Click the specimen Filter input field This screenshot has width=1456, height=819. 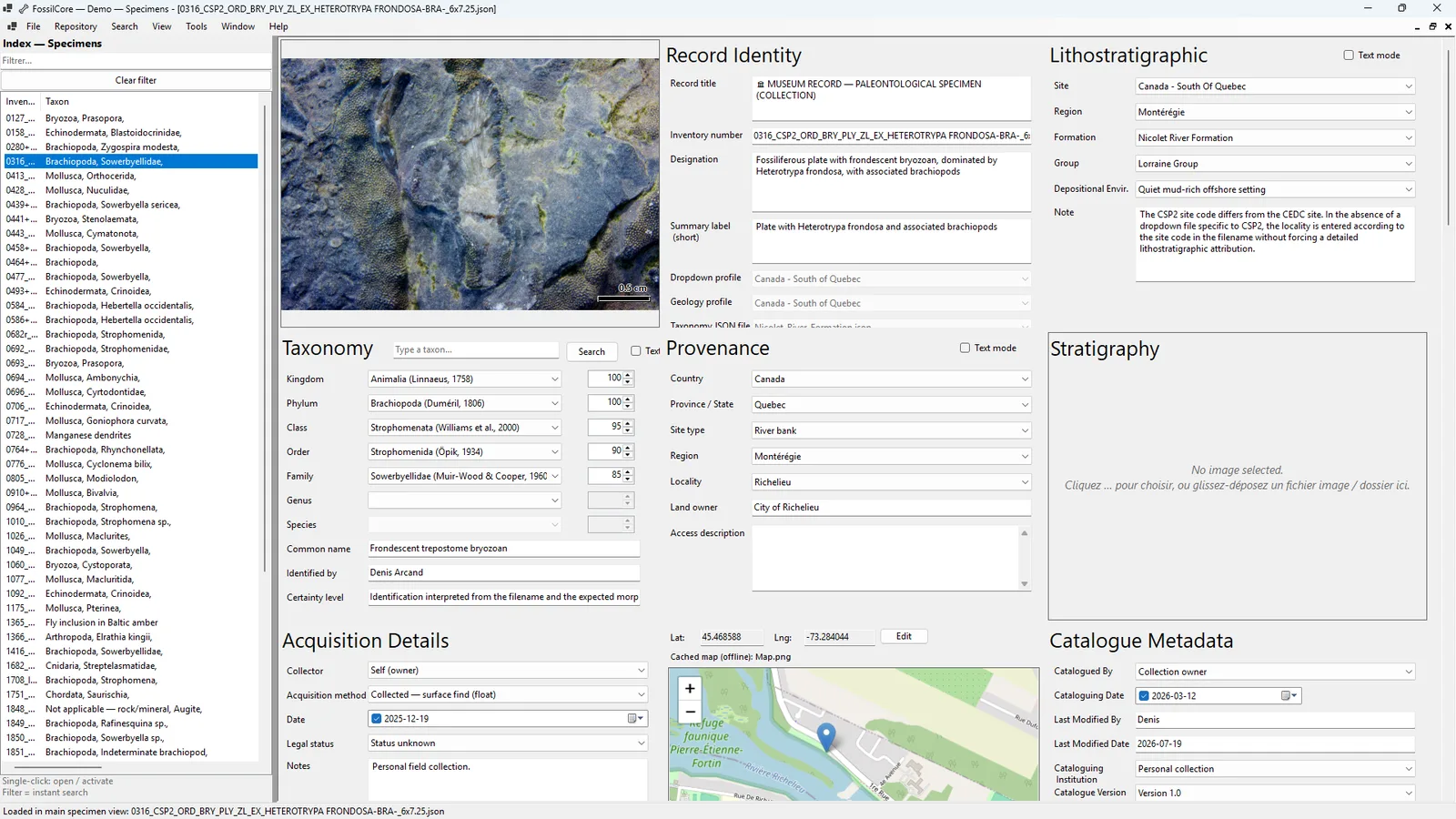[x=136, y=61]
